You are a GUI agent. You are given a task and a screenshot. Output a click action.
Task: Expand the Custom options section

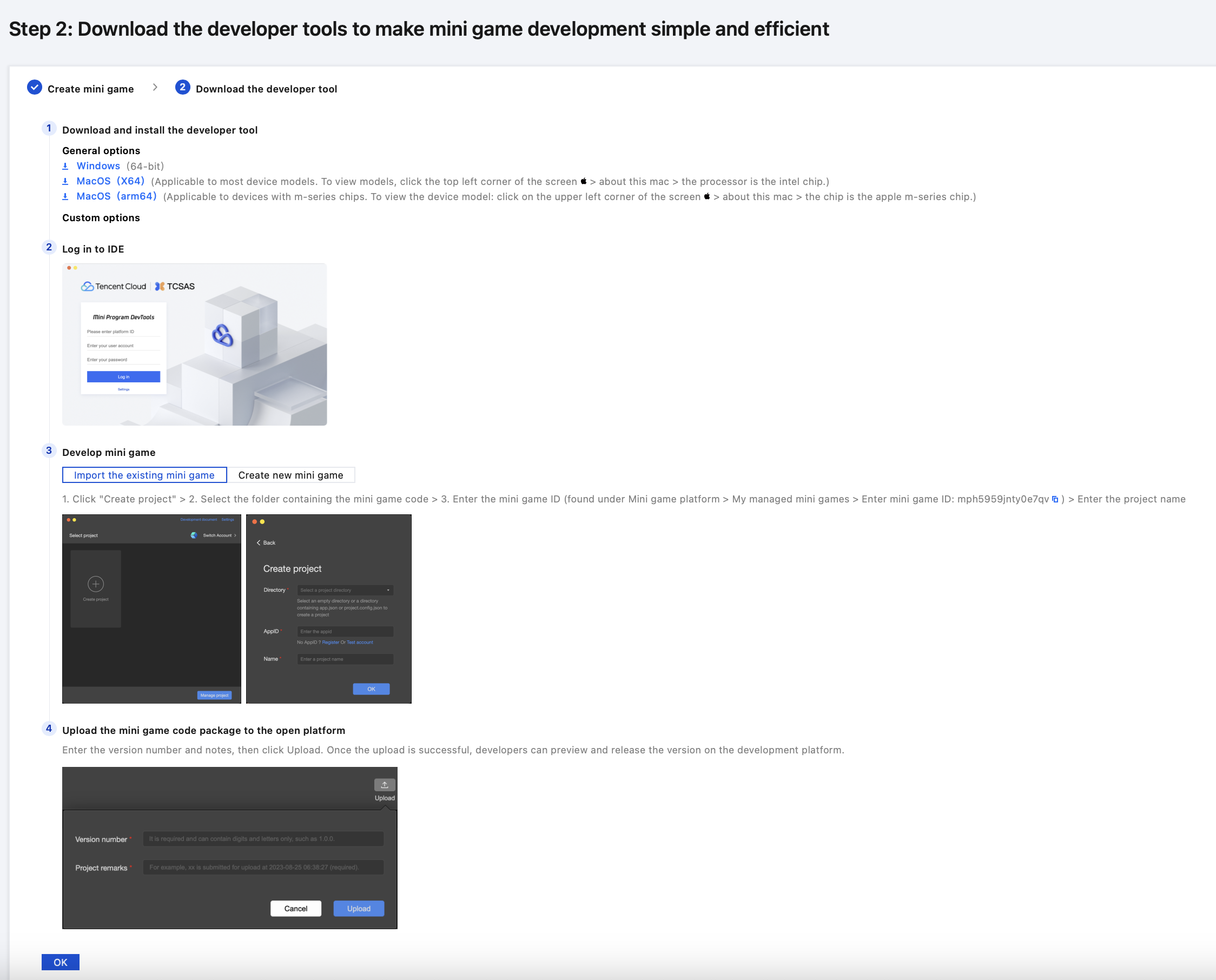101,218
